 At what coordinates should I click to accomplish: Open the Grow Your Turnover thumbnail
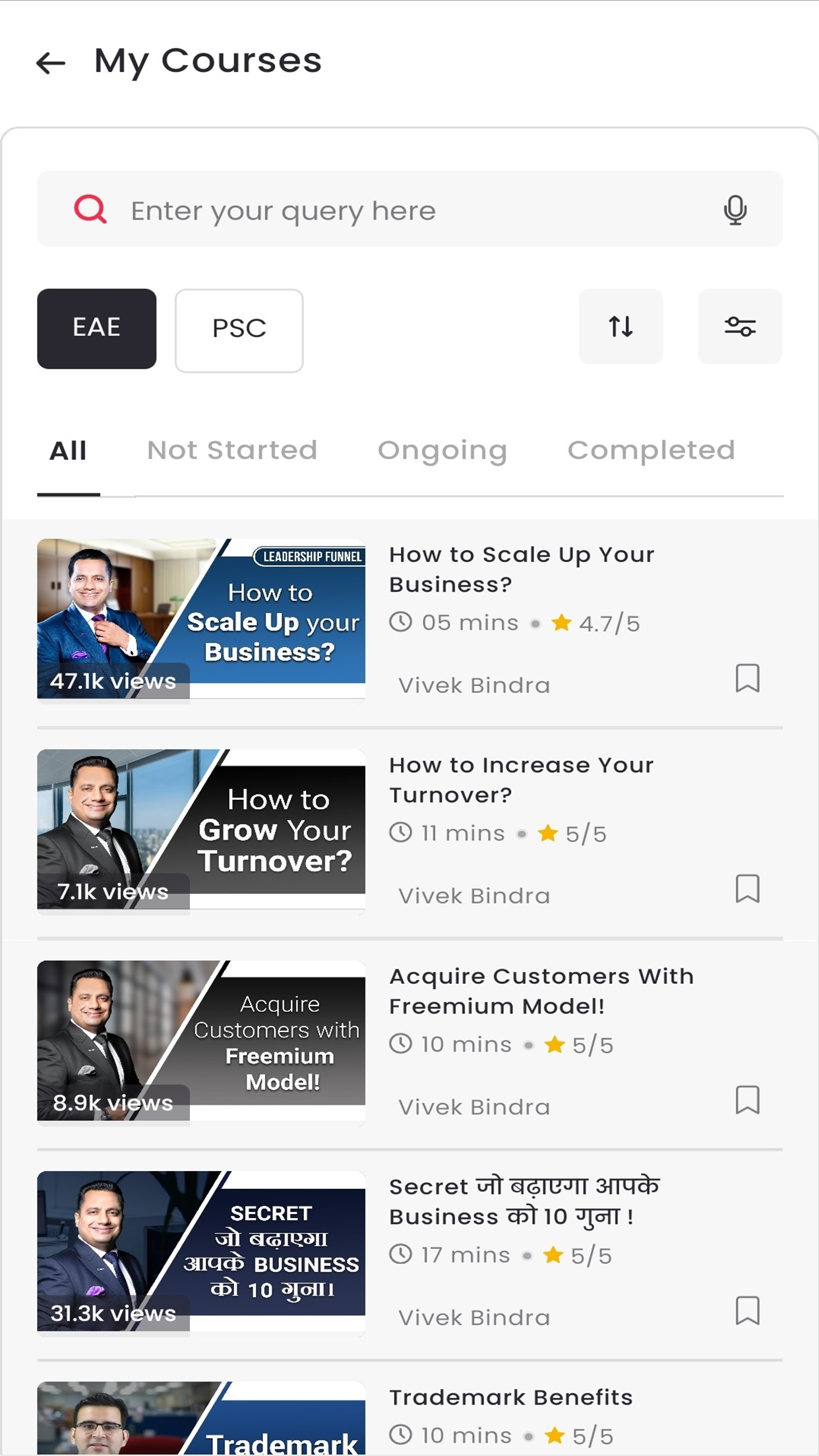click(201, 829)
